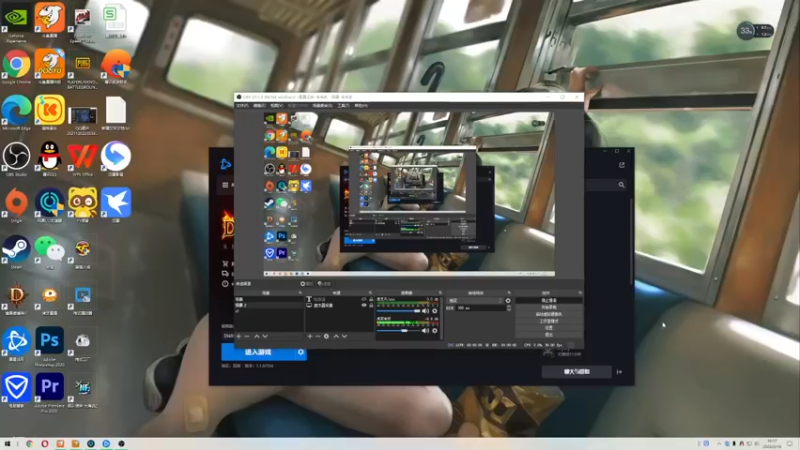Viewport: 800px width, 450px height.
Task: Click the Start Recording button in OBS
Action: pyautogui.click(x=549, y=307)
